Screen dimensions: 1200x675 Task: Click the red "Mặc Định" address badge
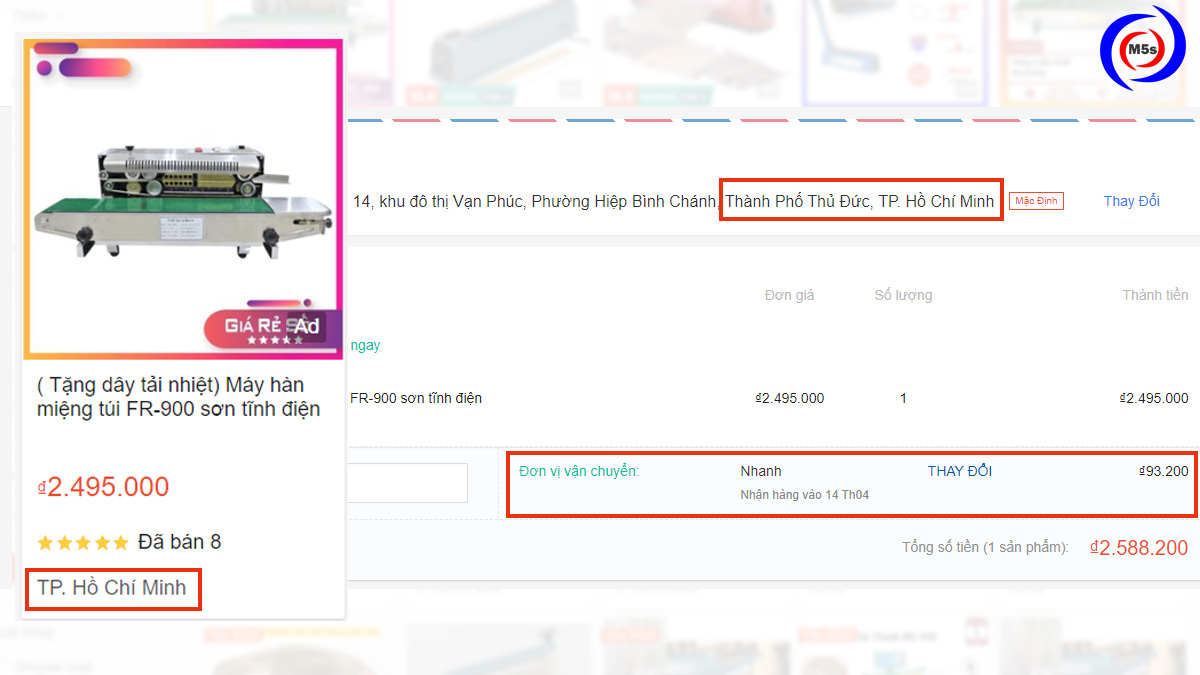(x=1036, y=201)
